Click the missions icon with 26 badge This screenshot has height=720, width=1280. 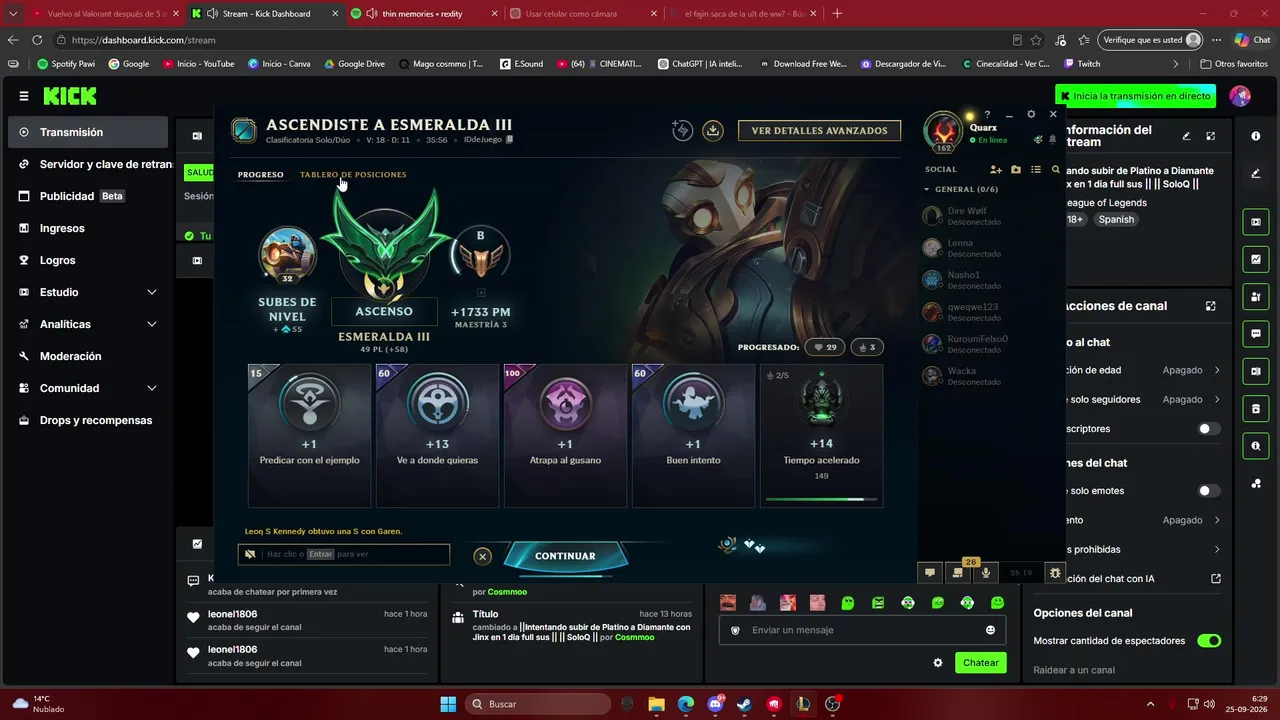point(959,571)
